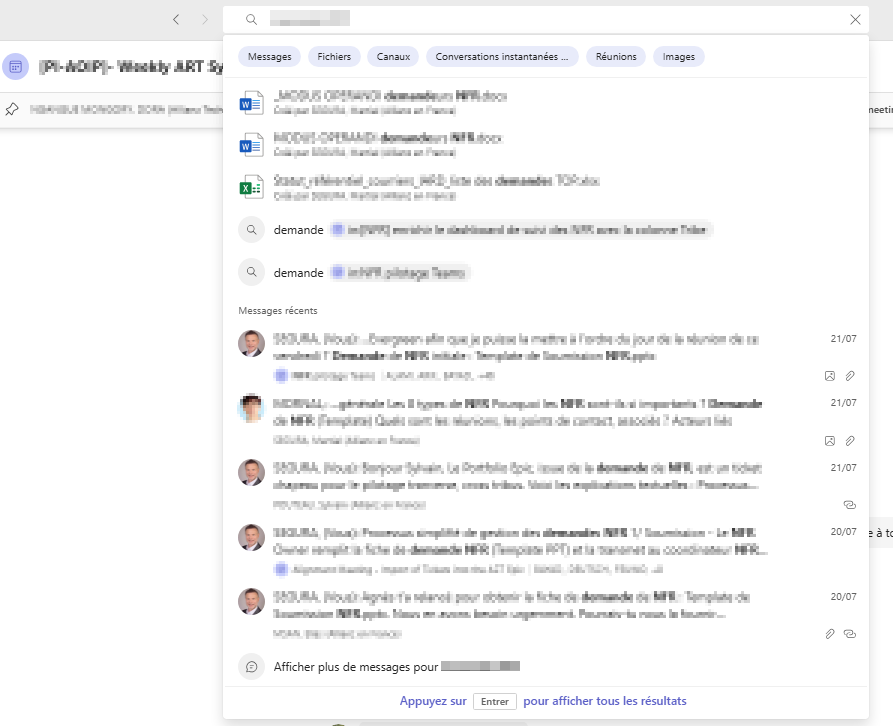Click 'Messages récents' section heading
This screenshot has height=726, width=893.
pyautogui.click(x=277, y=310)
